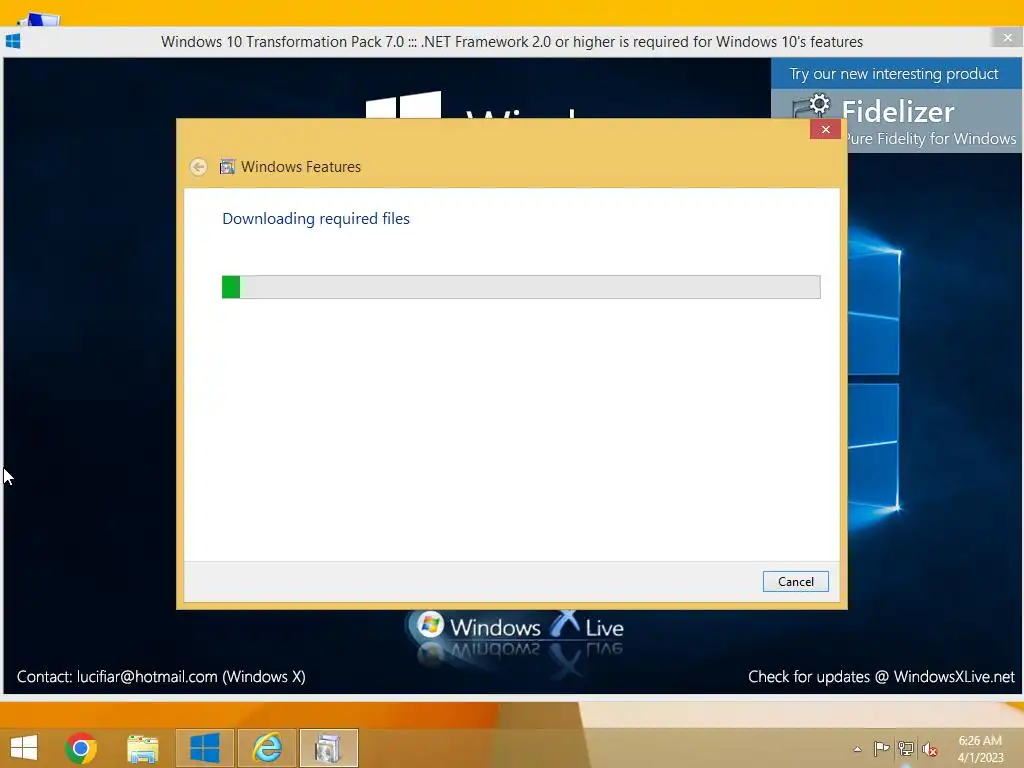1024x768 pixels.
Task: Click the download progress bar
Action: pos(521,287)
